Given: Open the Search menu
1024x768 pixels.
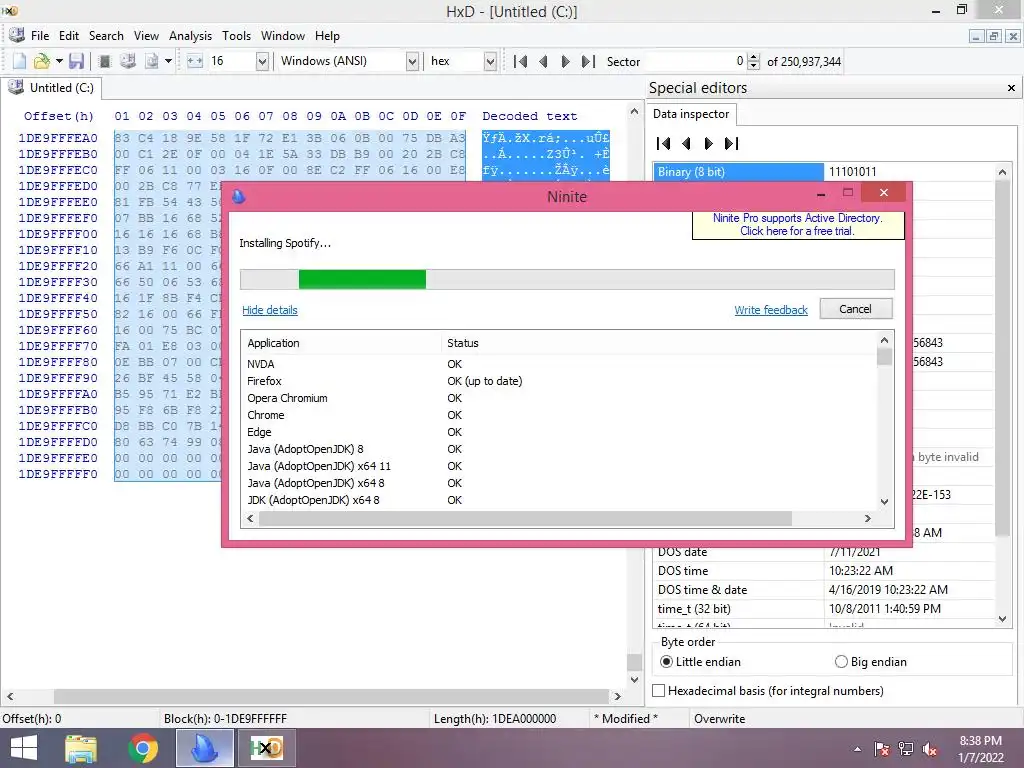Looking at the screenshot, I should (106, 36).
